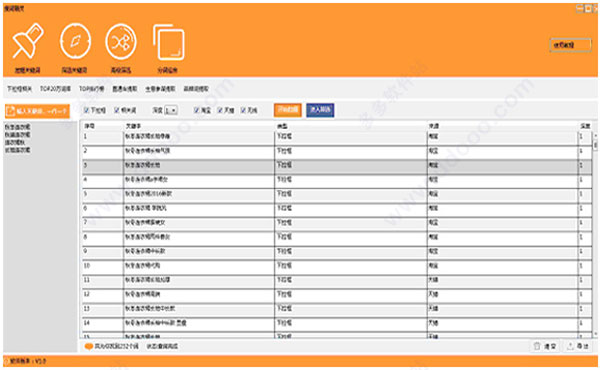Click the 使用教程 button in the header
The width and height of the screenshot is (600, 370).
(570, 45)
